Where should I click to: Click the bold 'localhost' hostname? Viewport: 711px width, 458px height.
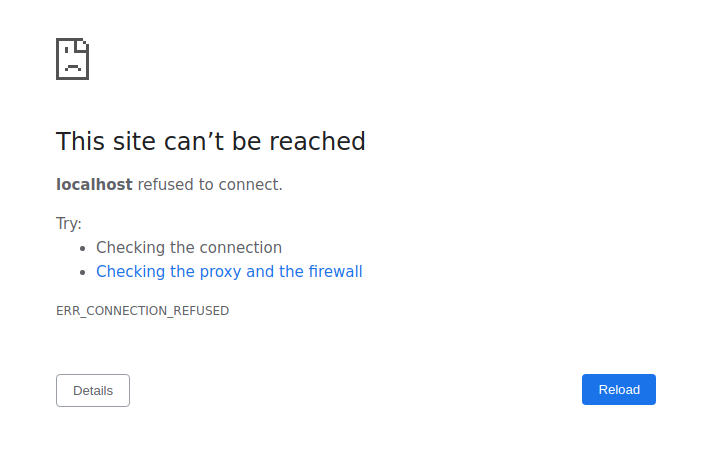(x=94, y=184)
